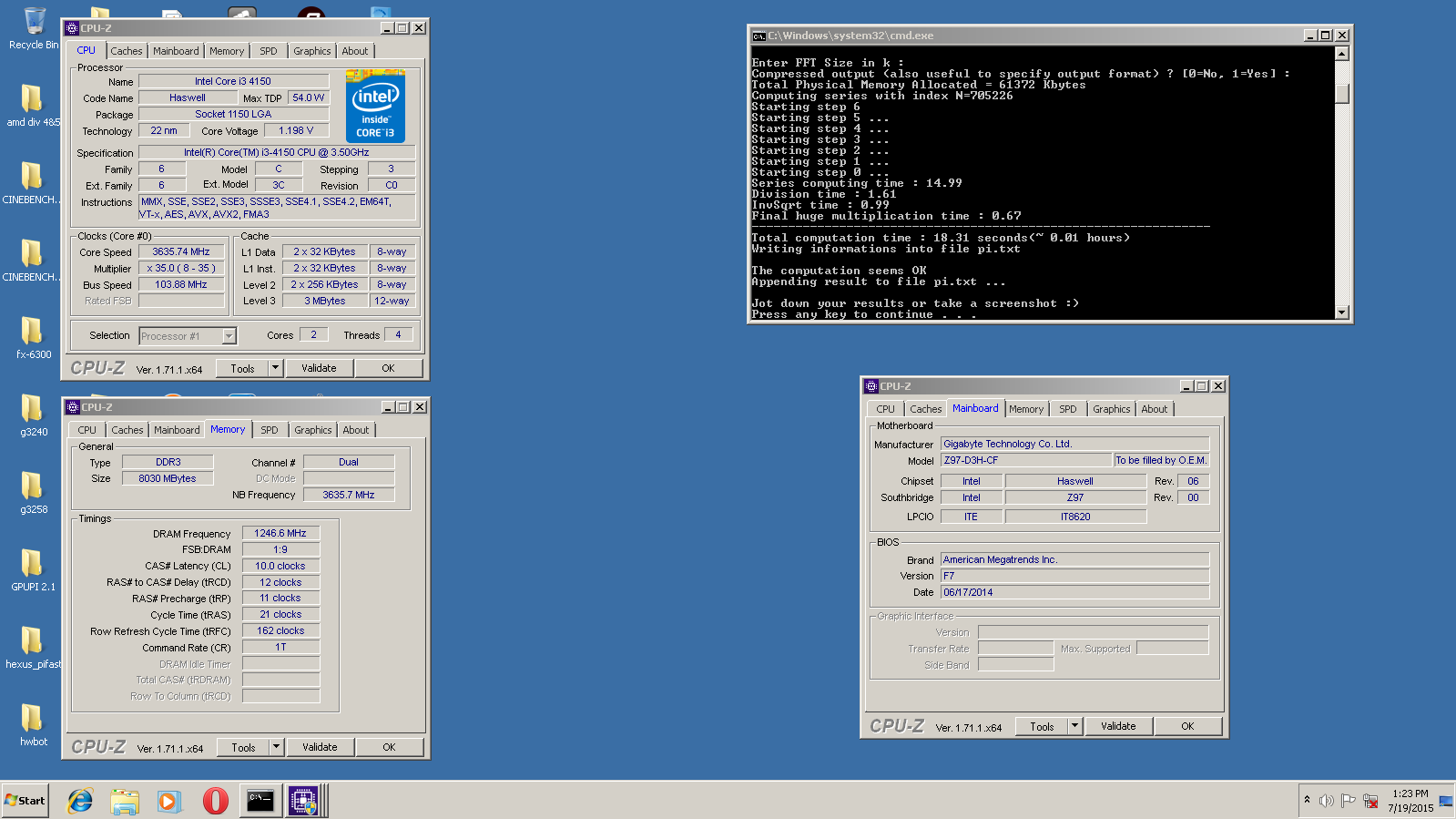
Task: Click the cmd window scrollbar thumb
Action: point(1341,94)
